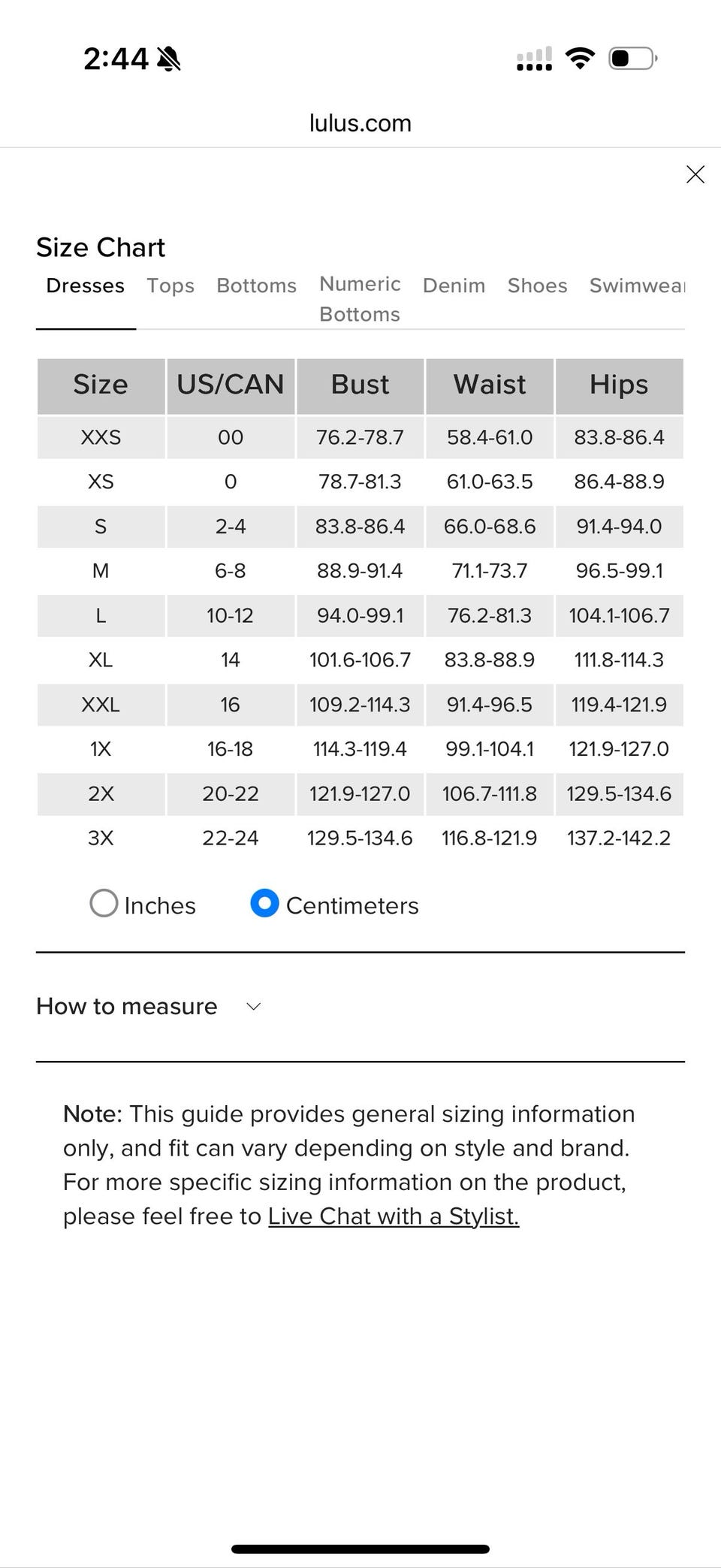This screenshot has width=721, height=1568.
Task: Show the Swimwear size tab
Action: pyautogui.click(x=636, y=286)
